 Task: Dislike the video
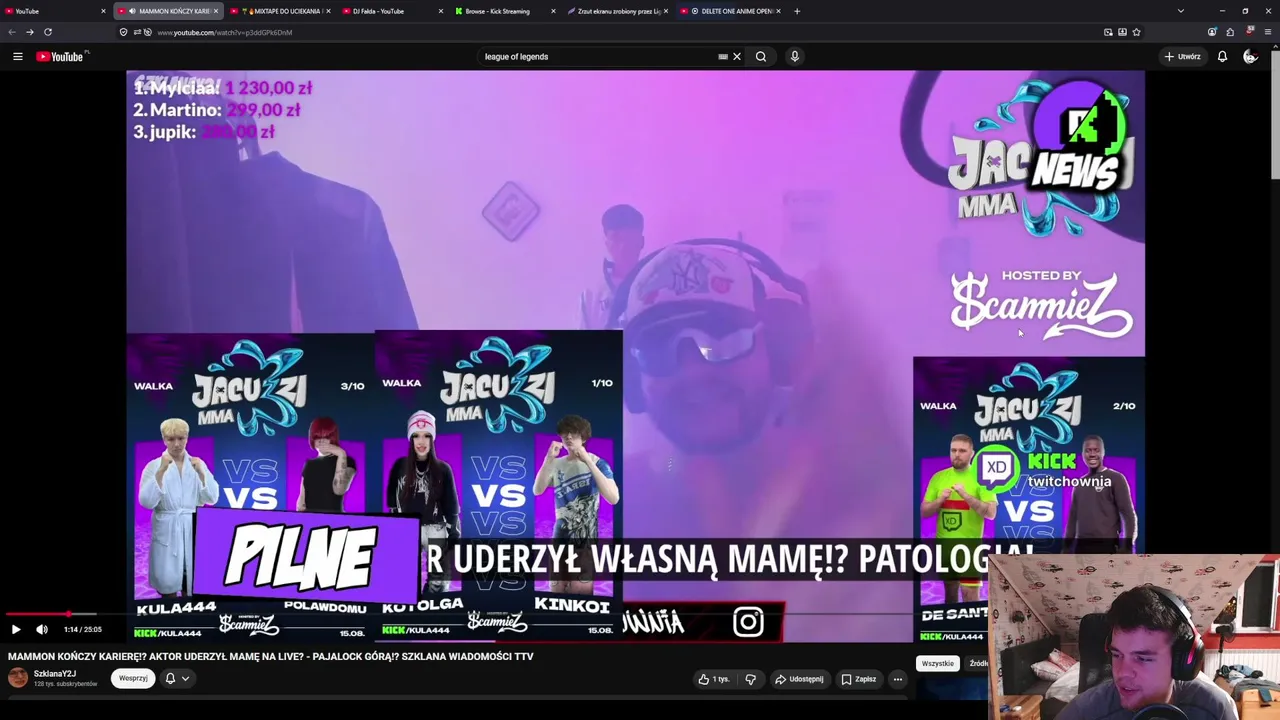point(751,679)
